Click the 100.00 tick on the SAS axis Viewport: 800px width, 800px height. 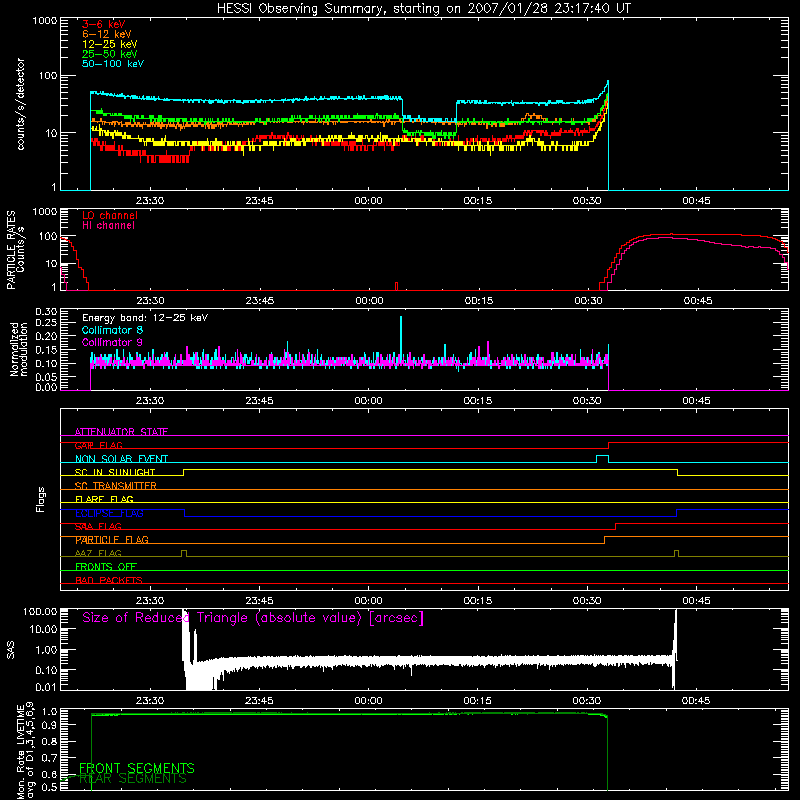[x=40, y=611]
